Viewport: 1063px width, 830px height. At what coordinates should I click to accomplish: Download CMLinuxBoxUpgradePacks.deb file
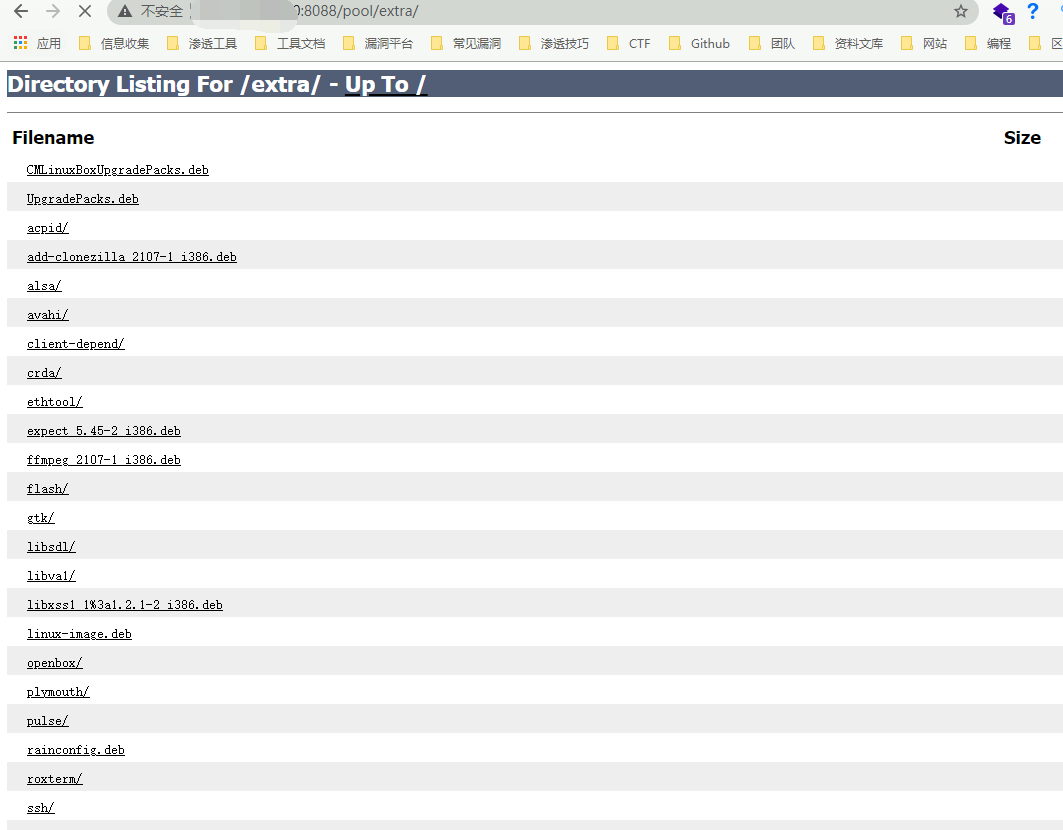(117, 170)
